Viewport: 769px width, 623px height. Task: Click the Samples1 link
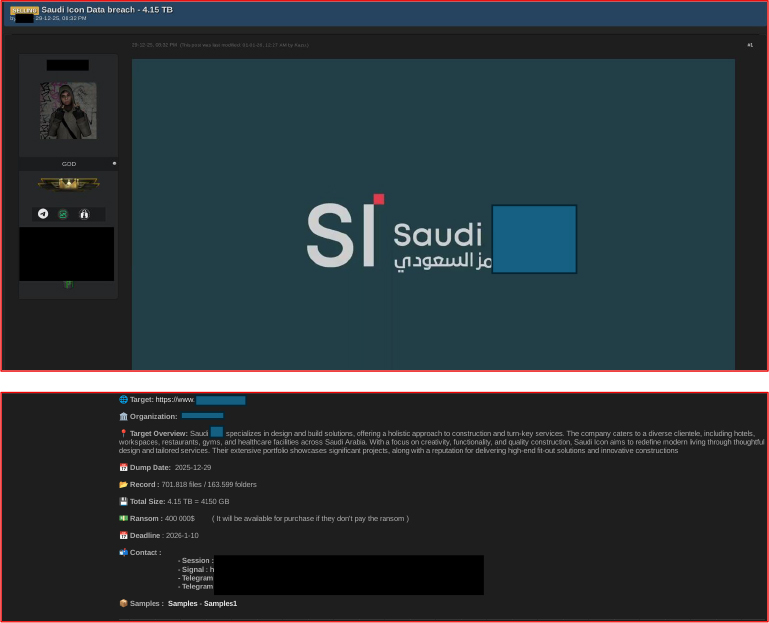[x=220, y=604]
